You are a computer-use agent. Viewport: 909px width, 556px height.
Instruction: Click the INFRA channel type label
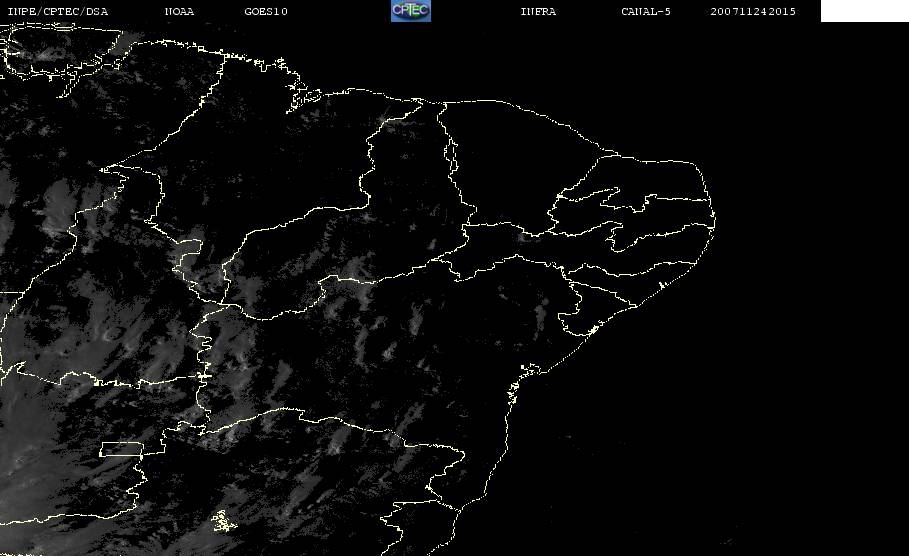[x=538, y=12]
